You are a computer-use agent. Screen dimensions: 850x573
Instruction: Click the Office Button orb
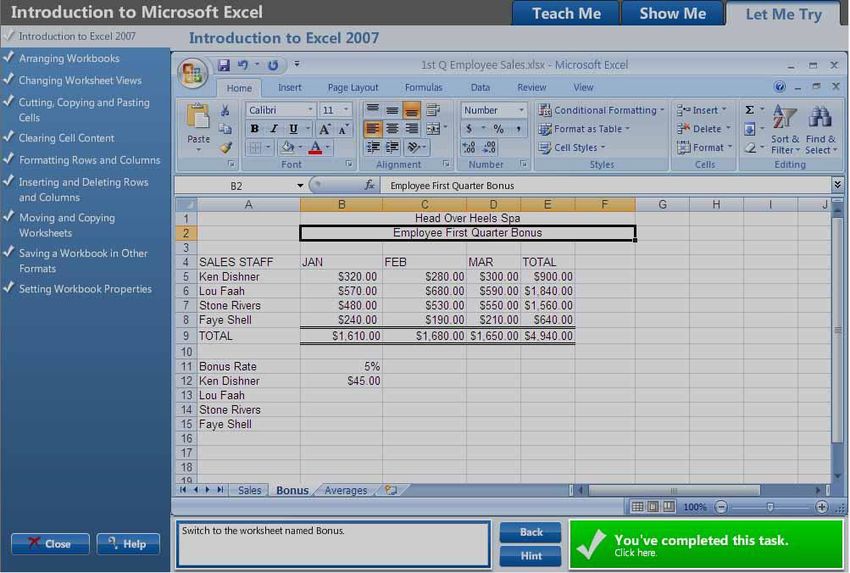pos(192,74)
